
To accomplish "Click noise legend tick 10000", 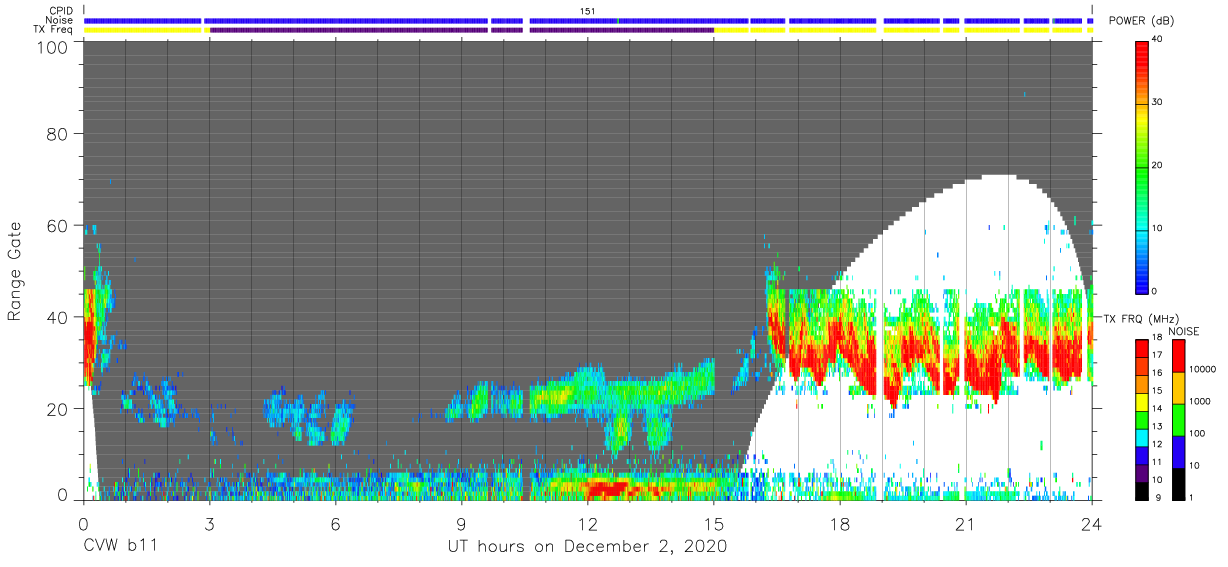I will [1204, 370].
